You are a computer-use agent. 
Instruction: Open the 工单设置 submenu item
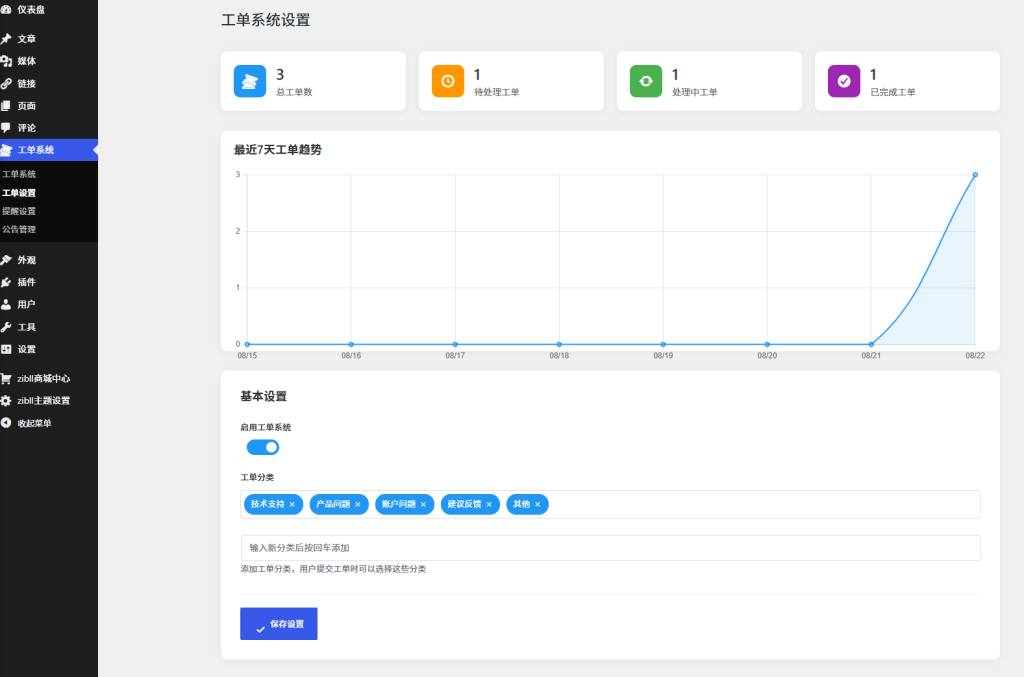coord(19,193)
